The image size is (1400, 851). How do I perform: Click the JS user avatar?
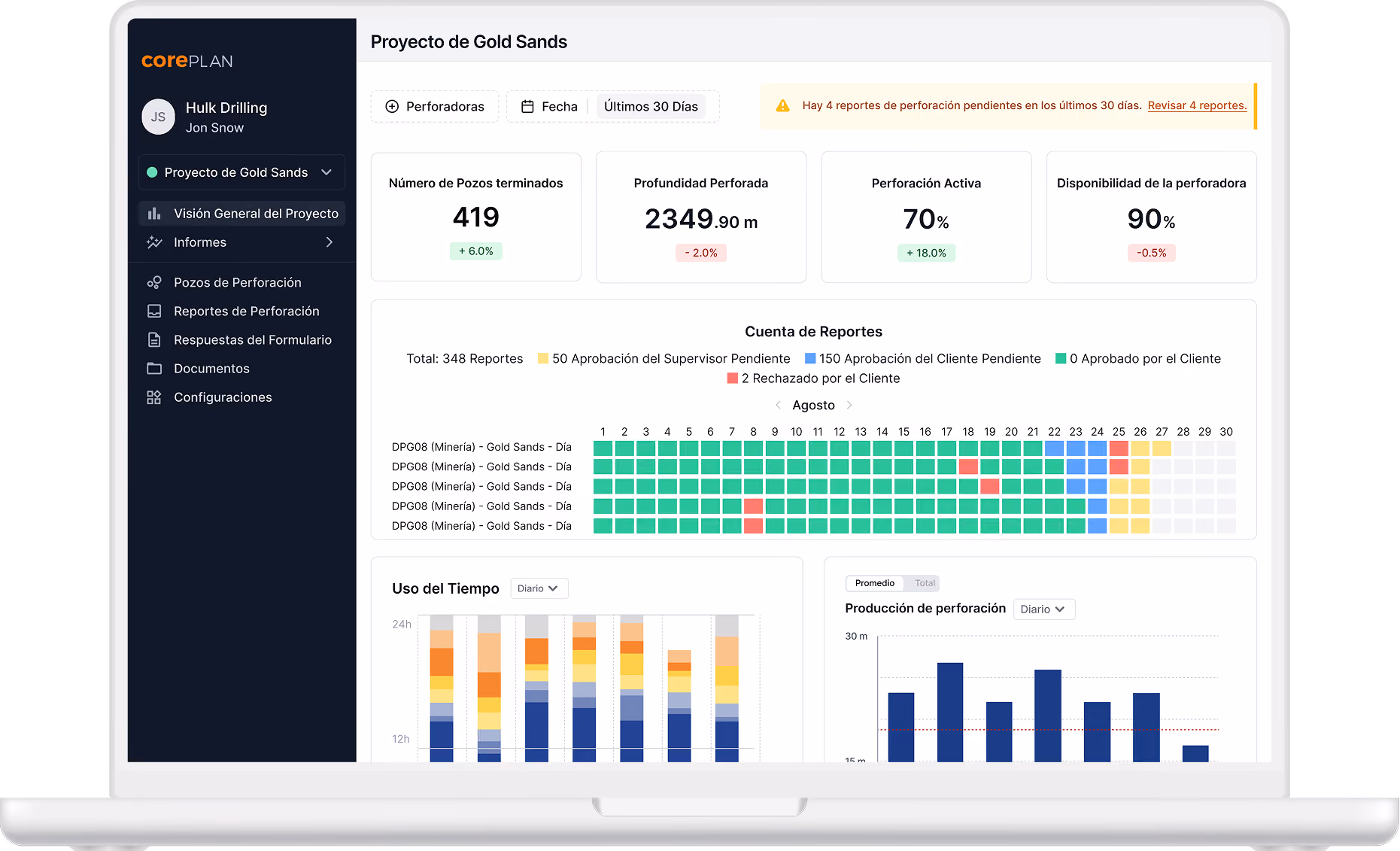[158, 117]
